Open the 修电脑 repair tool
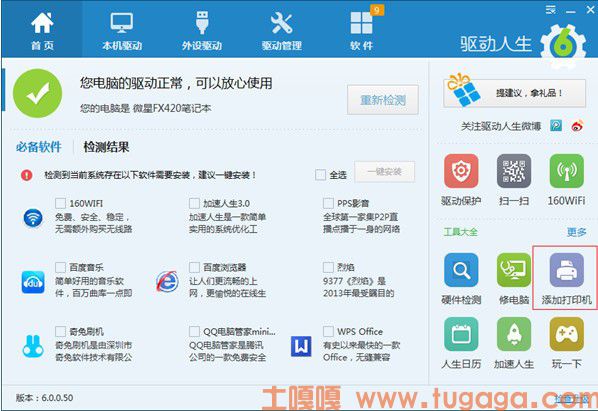The height and width of the screenshot is (411, 598). [x=514, y=270]
